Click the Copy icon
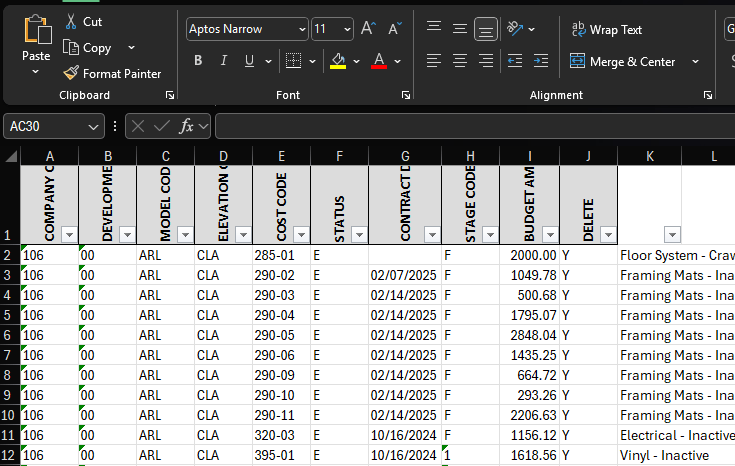The width and height of the screenshot is (735, 466). click(x=71, y=47)
